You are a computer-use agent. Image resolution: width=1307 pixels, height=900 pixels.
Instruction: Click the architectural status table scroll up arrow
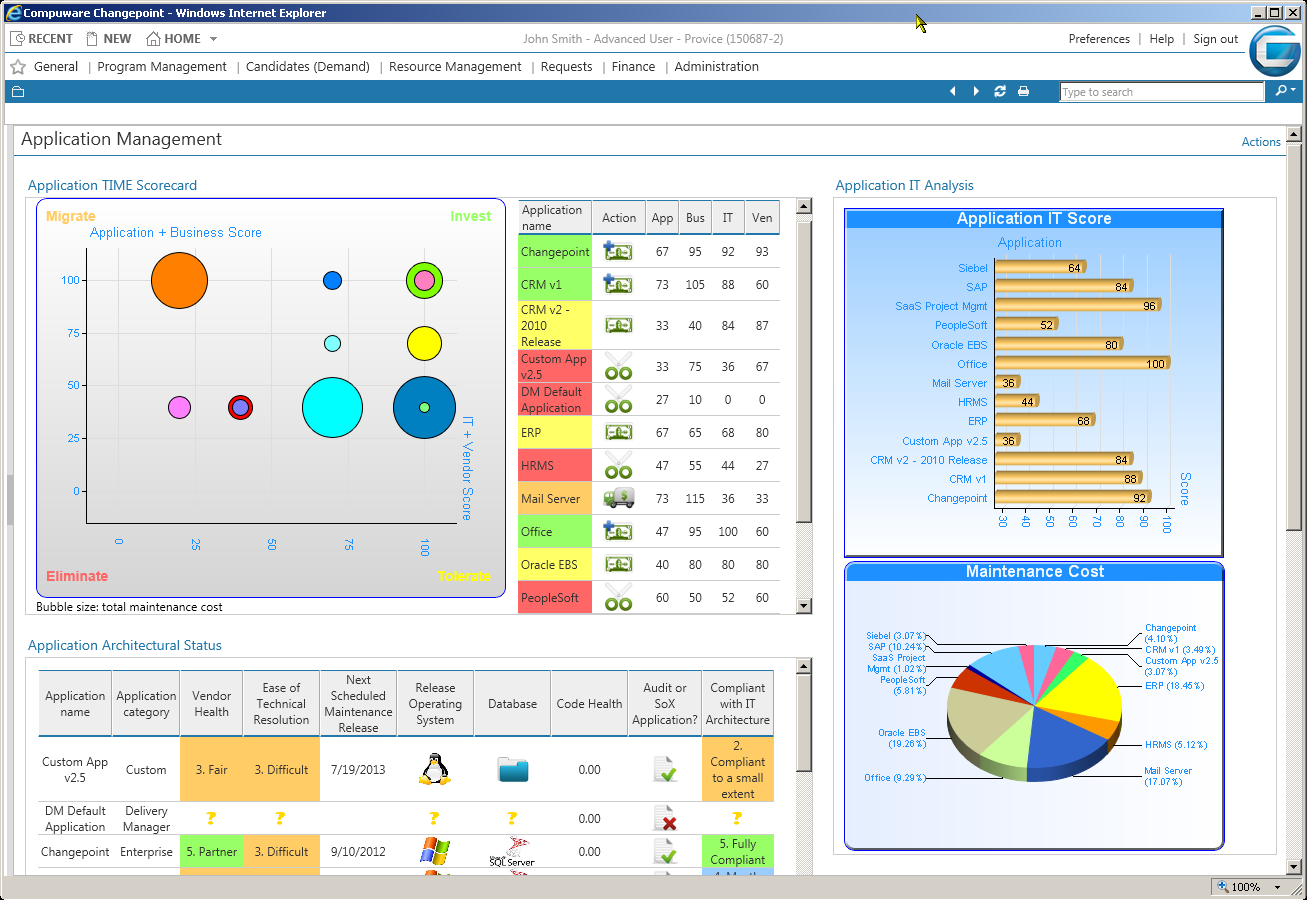coord(804,666)
